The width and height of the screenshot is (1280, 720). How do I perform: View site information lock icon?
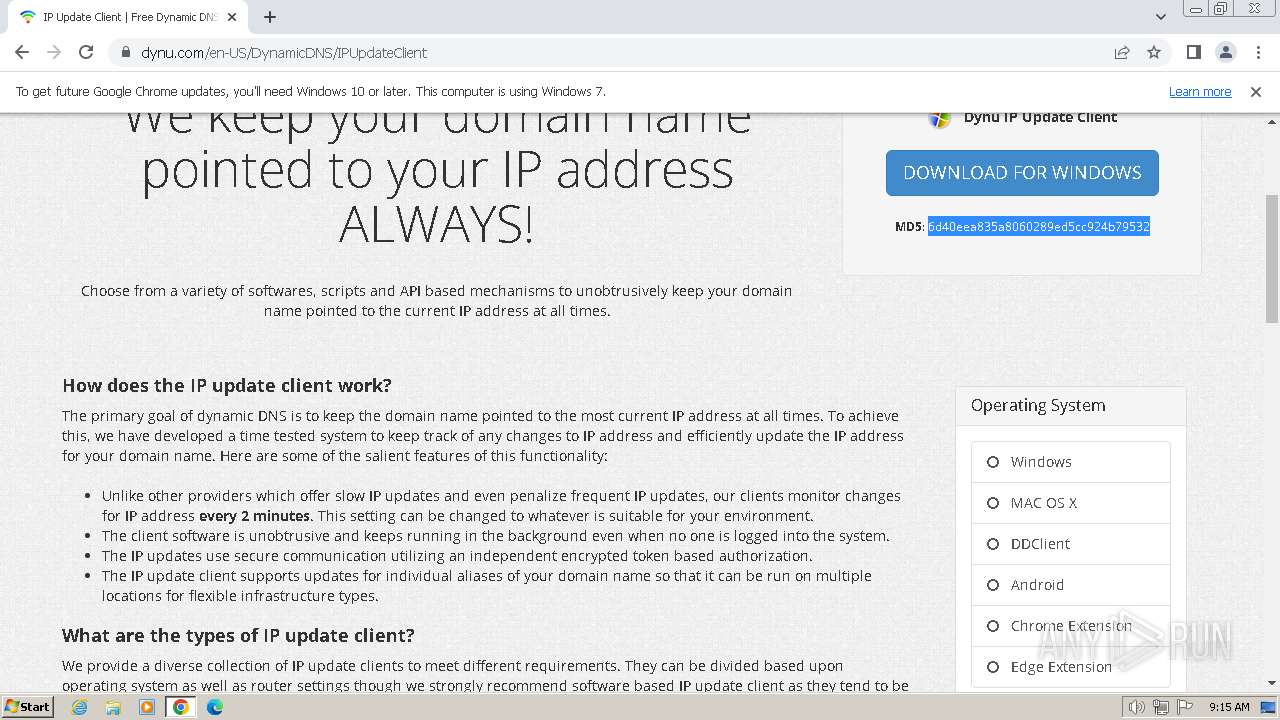126,52
